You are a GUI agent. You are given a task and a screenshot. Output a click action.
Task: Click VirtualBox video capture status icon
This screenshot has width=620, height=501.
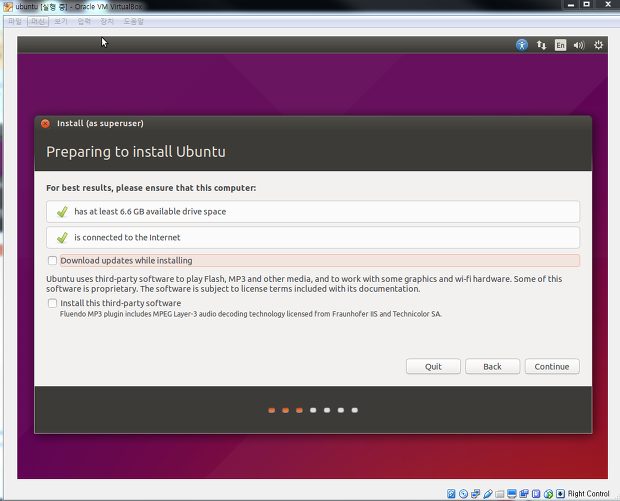[x=524, y=493]
